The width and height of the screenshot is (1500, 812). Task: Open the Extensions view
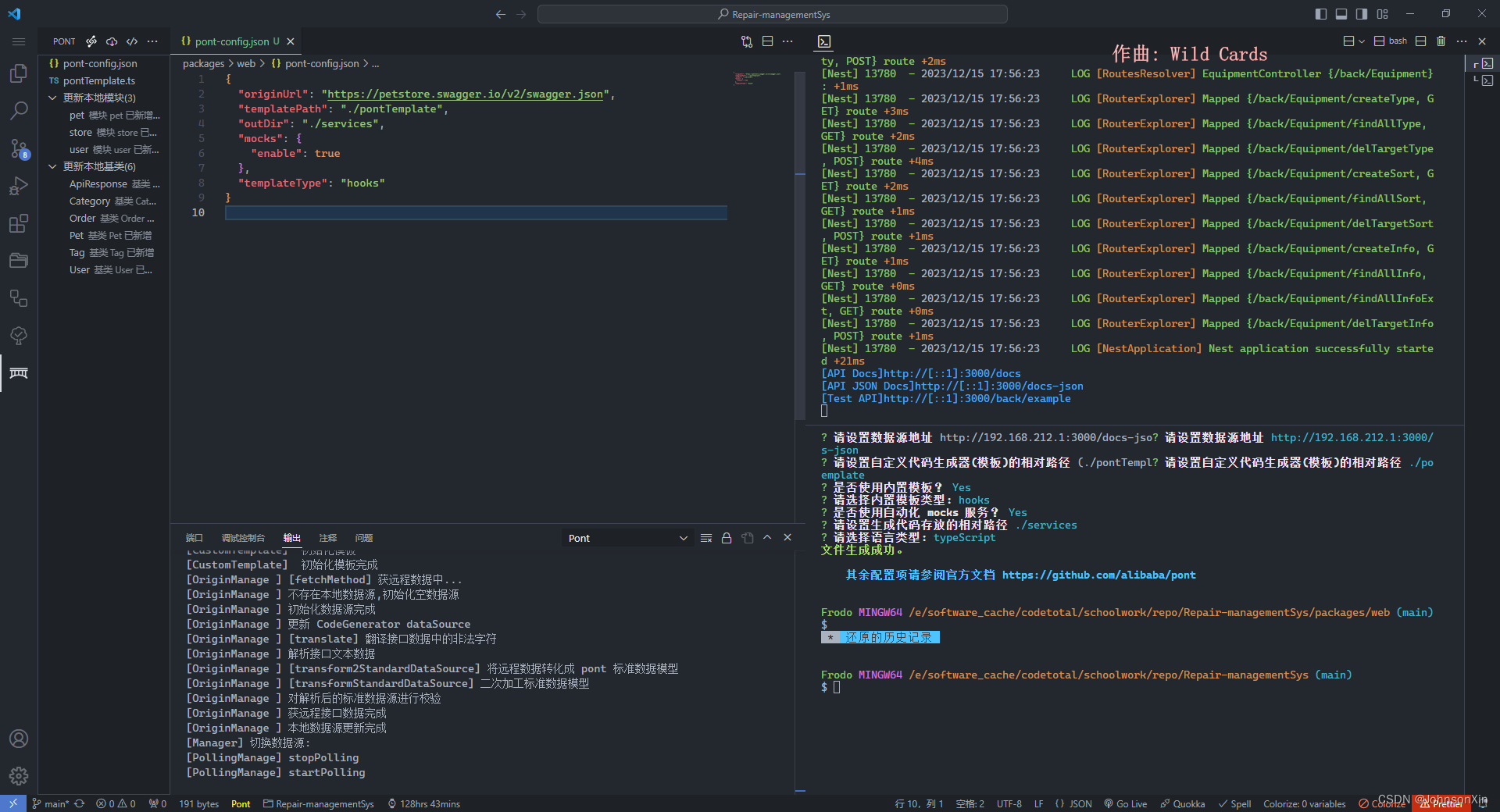pos(19,223)
